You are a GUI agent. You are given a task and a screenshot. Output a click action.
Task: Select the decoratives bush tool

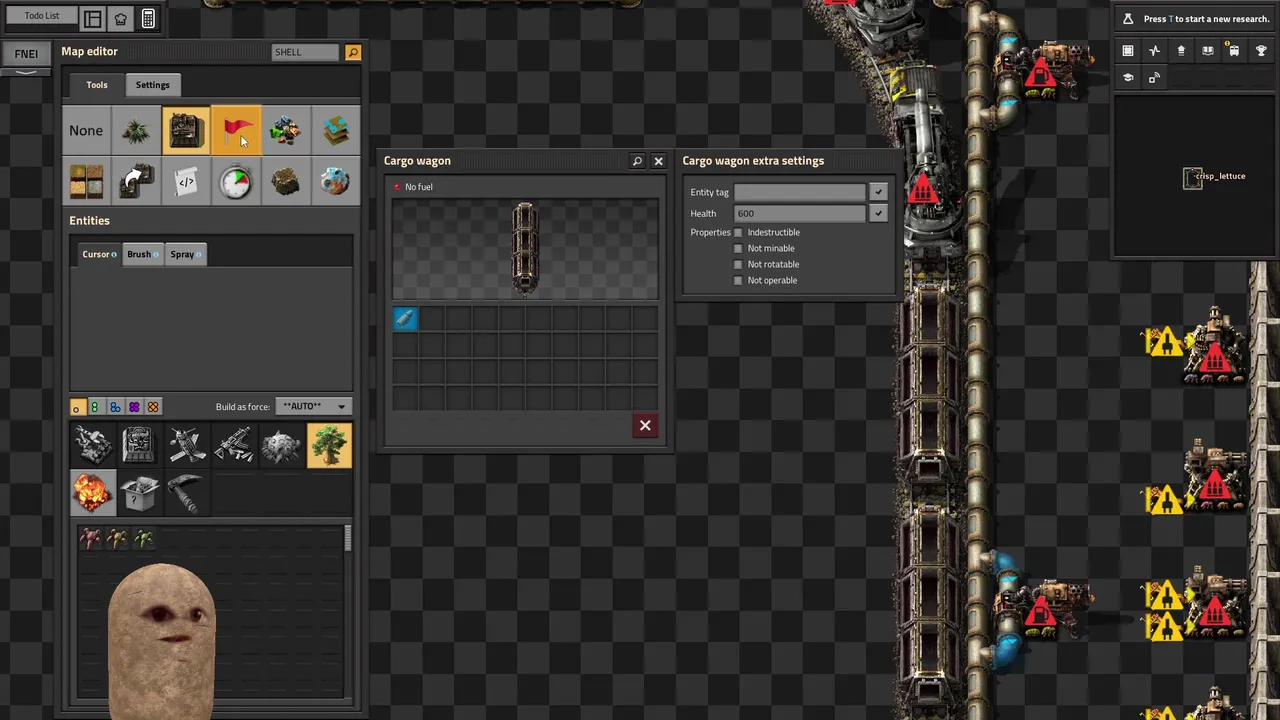[136, 131]
